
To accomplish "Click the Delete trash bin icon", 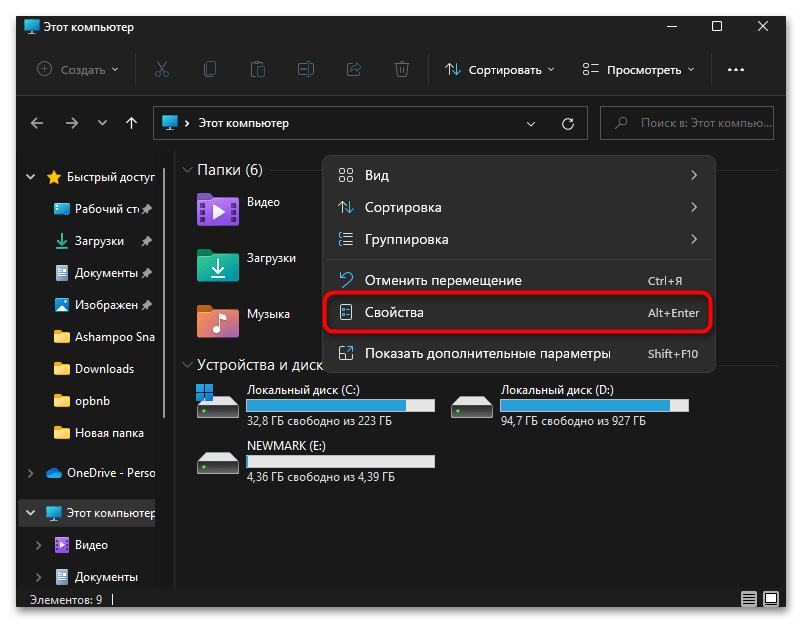I will (402, 69).
